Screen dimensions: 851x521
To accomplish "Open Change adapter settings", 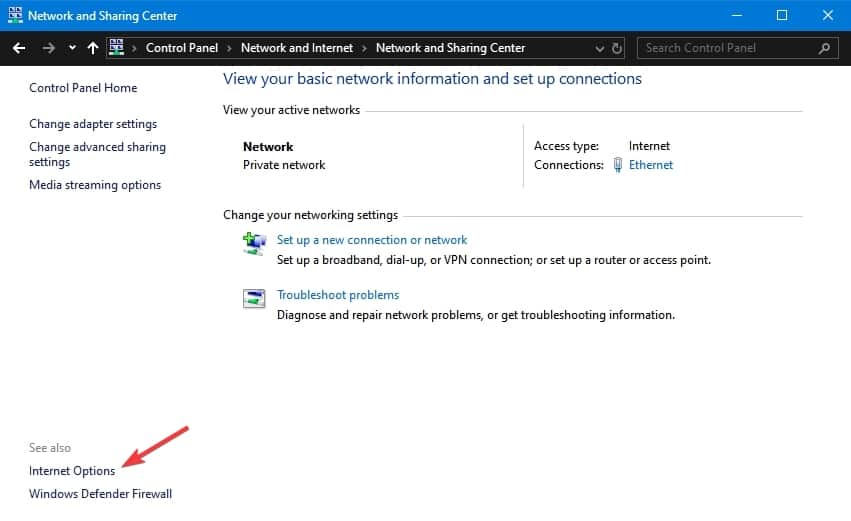I will [x=93, y=124].
